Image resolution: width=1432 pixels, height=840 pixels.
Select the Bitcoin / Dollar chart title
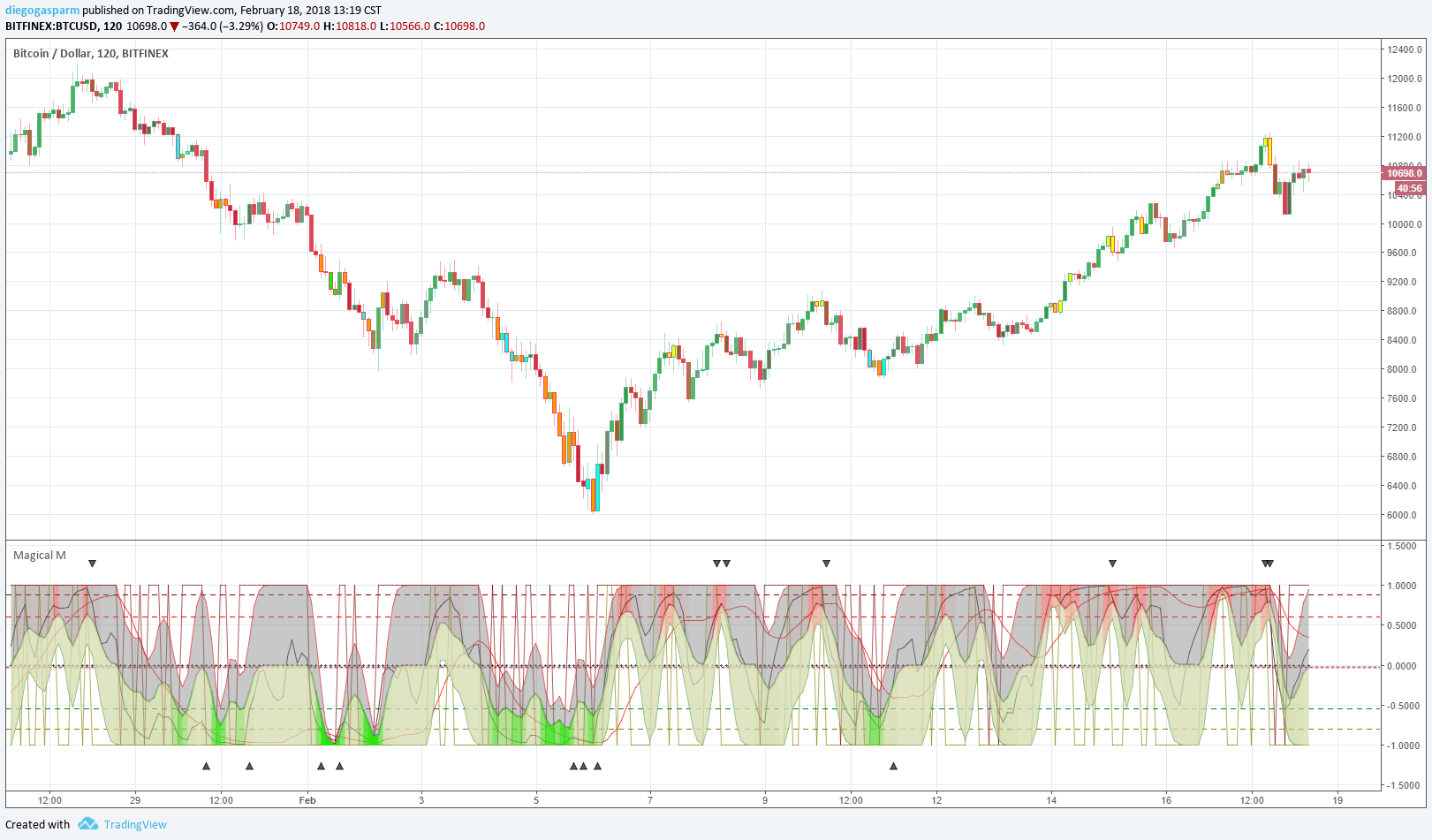click(x=91, y=53)
